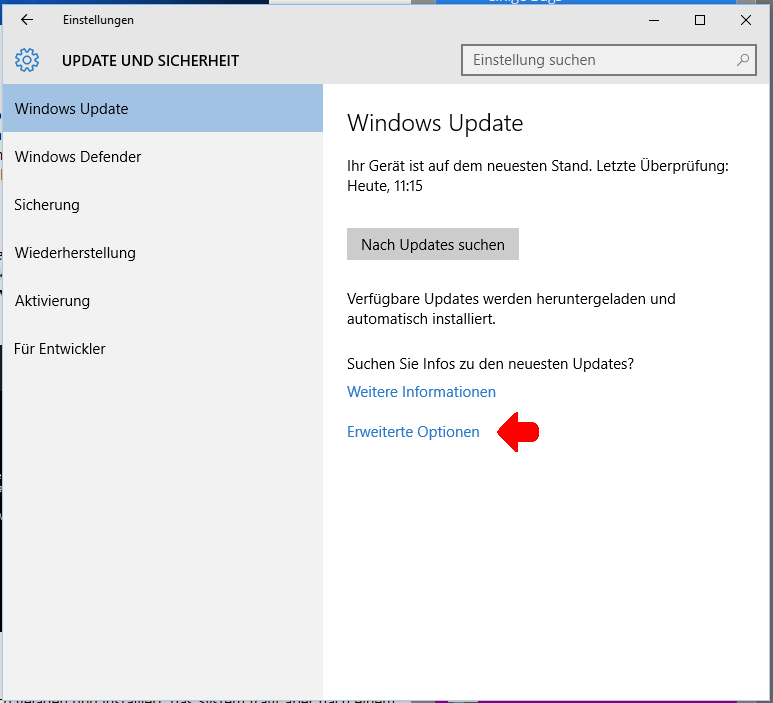Close the Einstellungen window

click(746, 20)
